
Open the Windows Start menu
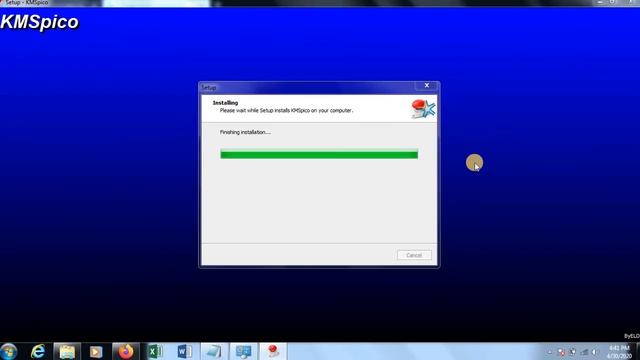point(9,351)
